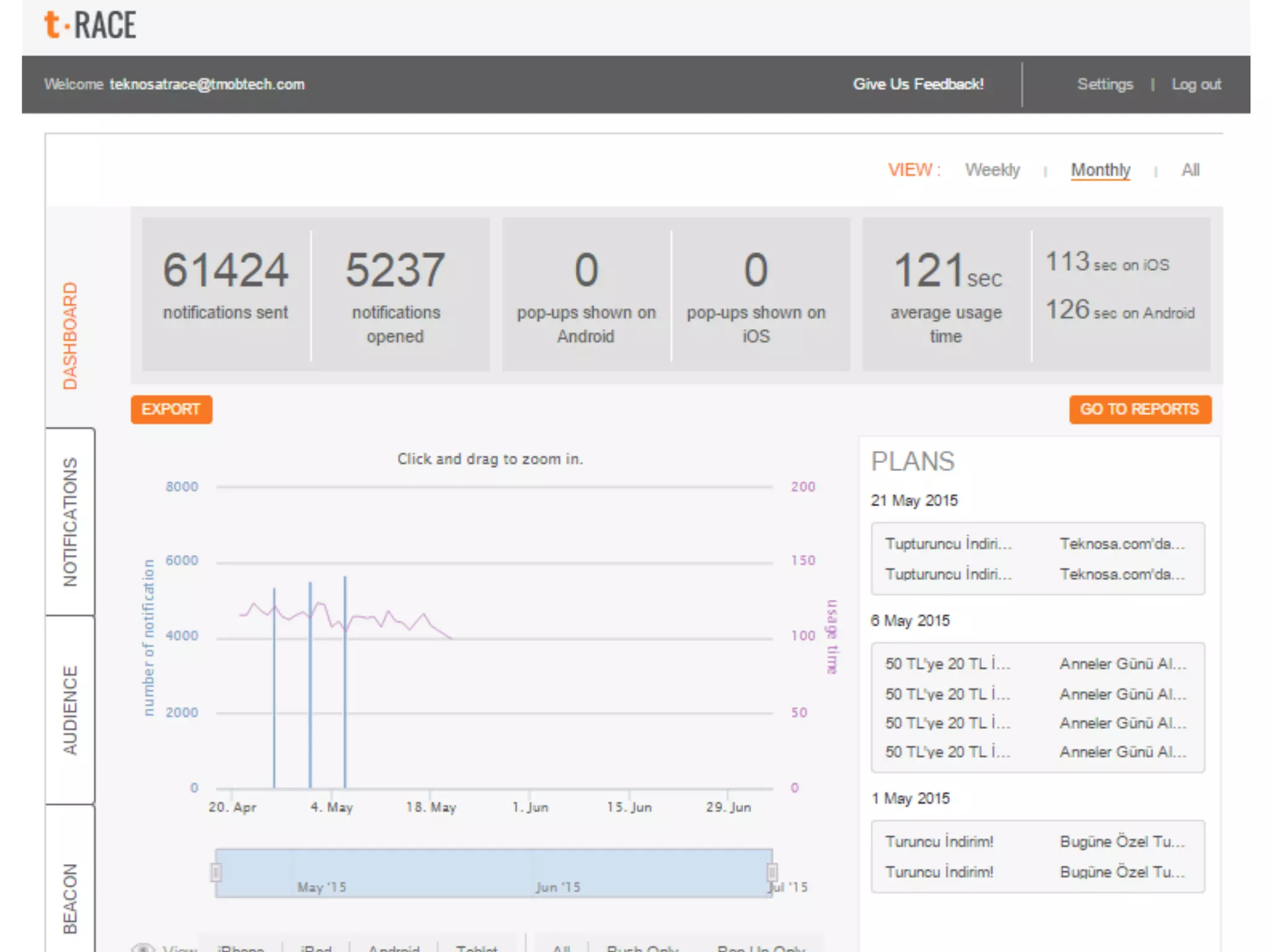Open Settings in top bar

1104,84
